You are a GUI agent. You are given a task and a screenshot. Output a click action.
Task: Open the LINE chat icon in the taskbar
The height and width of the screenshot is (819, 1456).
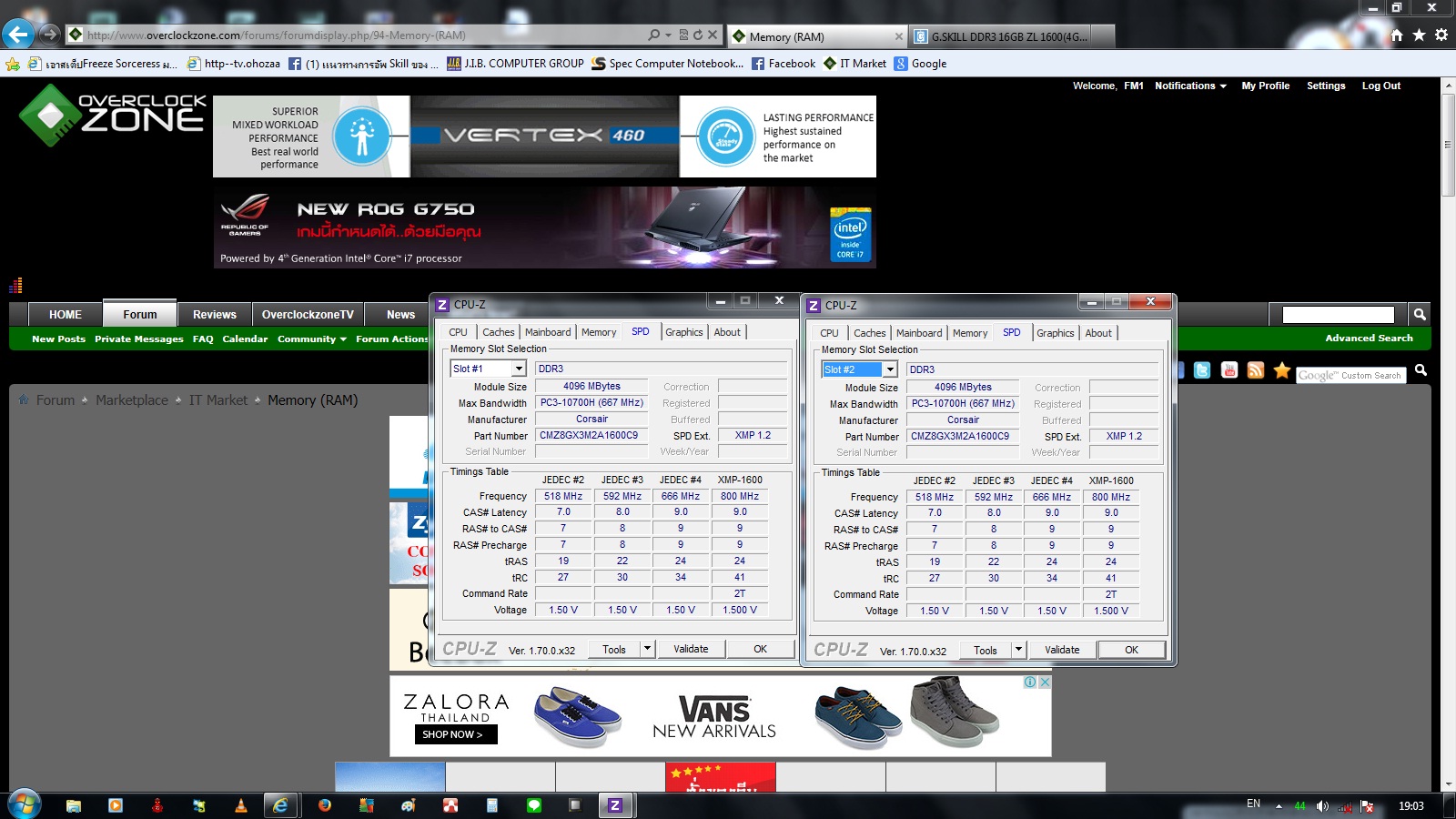[534, 805]
